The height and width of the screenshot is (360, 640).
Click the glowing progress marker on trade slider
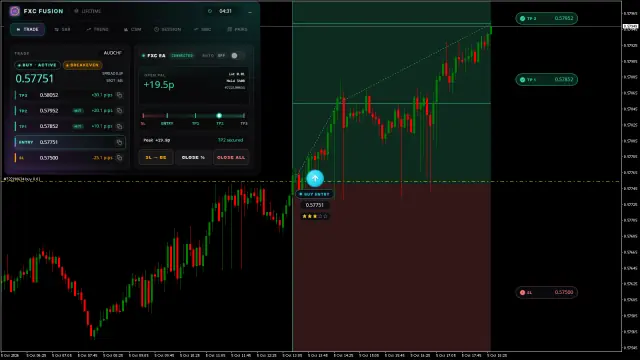click(219, 116)
